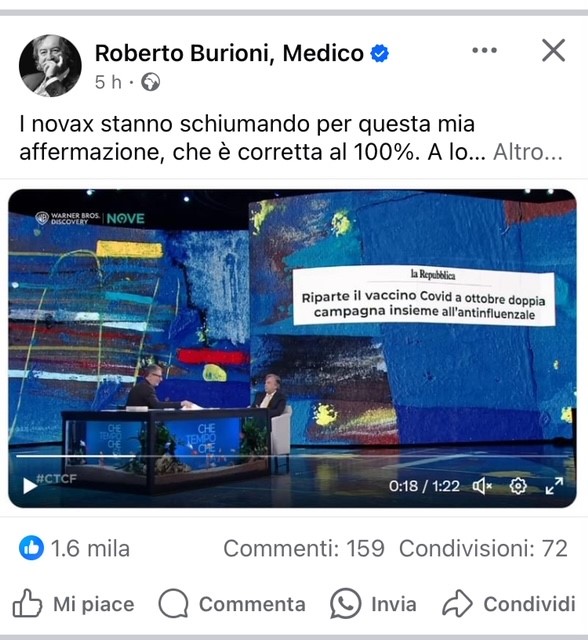This screenshot has width=588, height=640.
Task: Open Commenti: 159 comments list
Action: point(304,548)
